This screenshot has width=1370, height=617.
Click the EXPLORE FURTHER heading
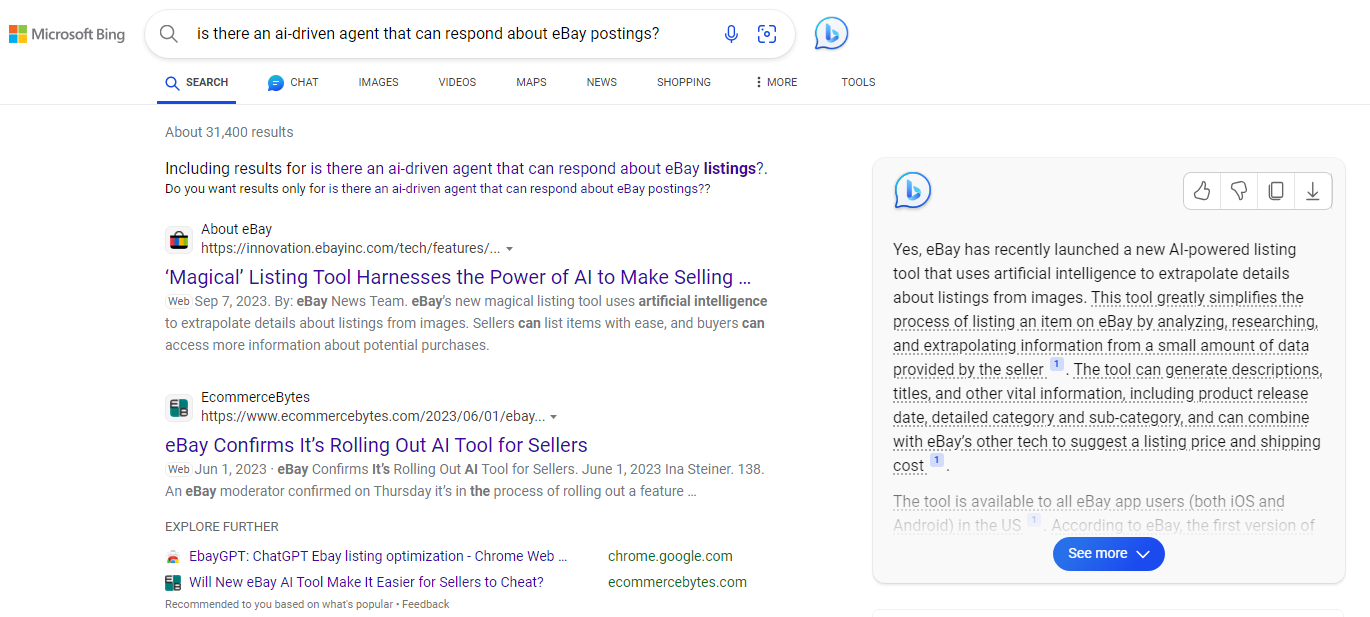[222, 526]
